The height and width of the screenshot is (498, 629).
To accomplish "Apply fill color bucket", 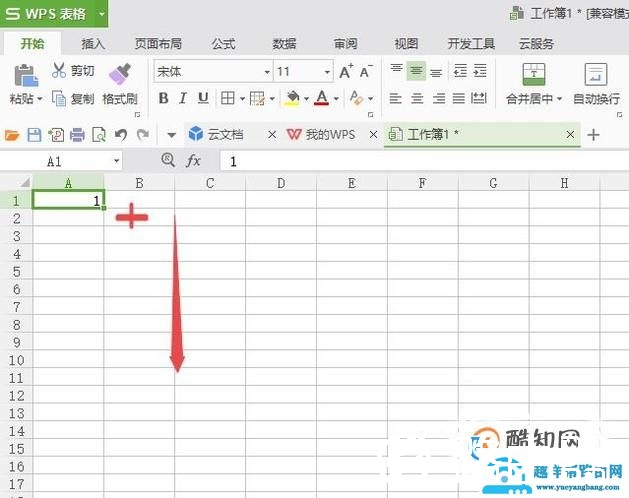I will pyautogui.click(x=292, y=98).
